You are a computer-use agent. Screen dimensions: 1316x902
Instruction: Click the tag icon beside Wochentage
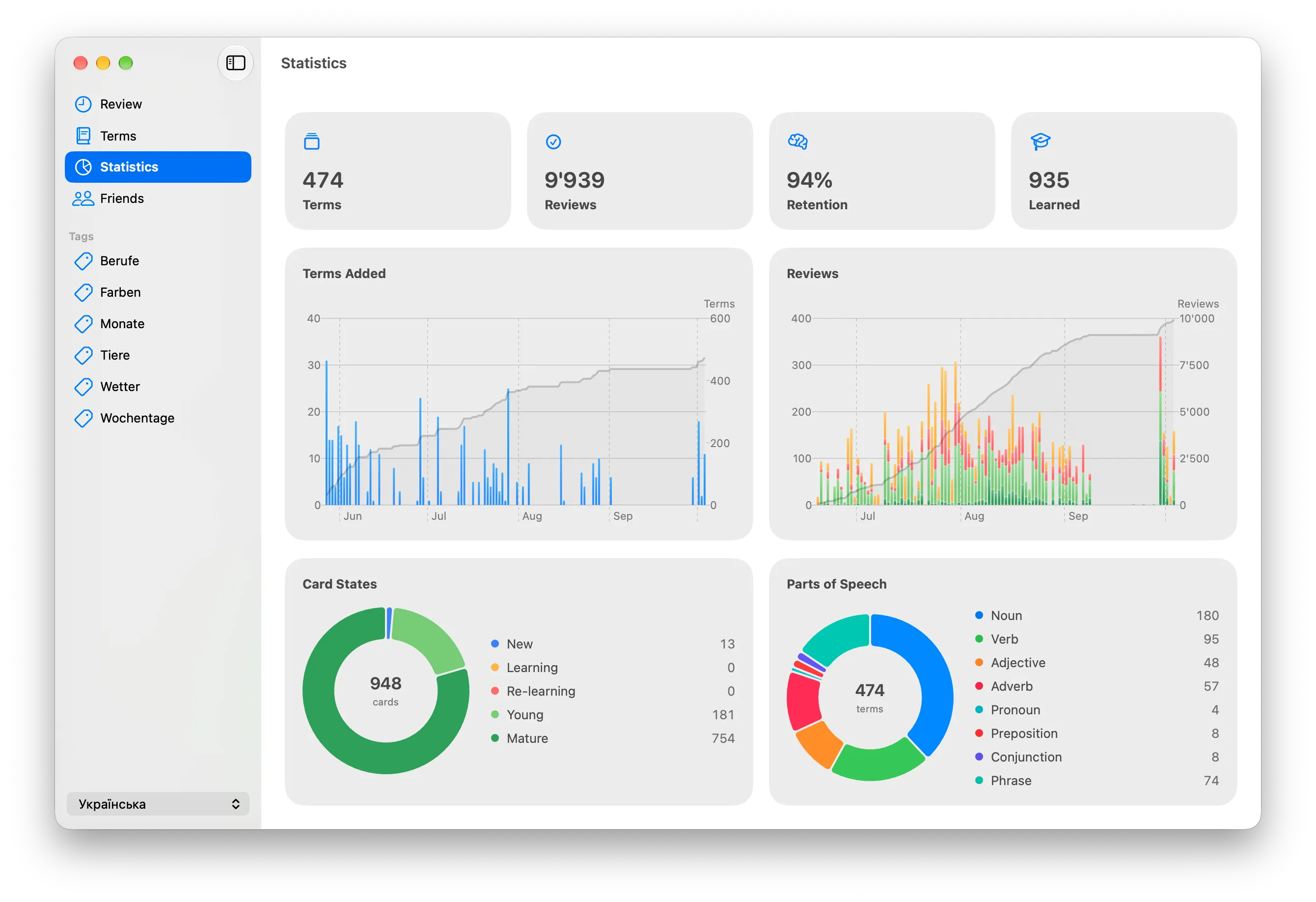coord(83,418)
